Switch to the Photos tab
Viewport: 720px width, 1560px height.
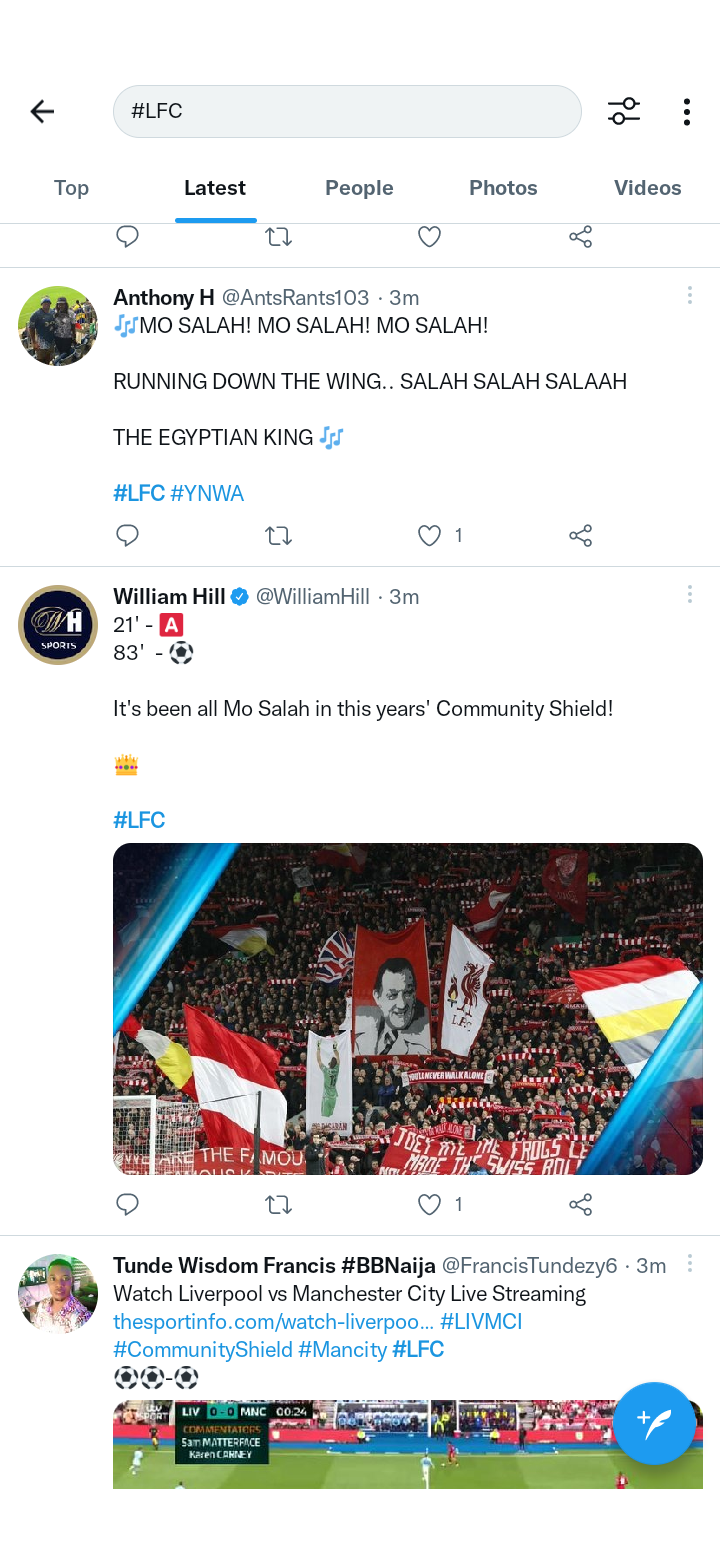click(x=503, y=188)
